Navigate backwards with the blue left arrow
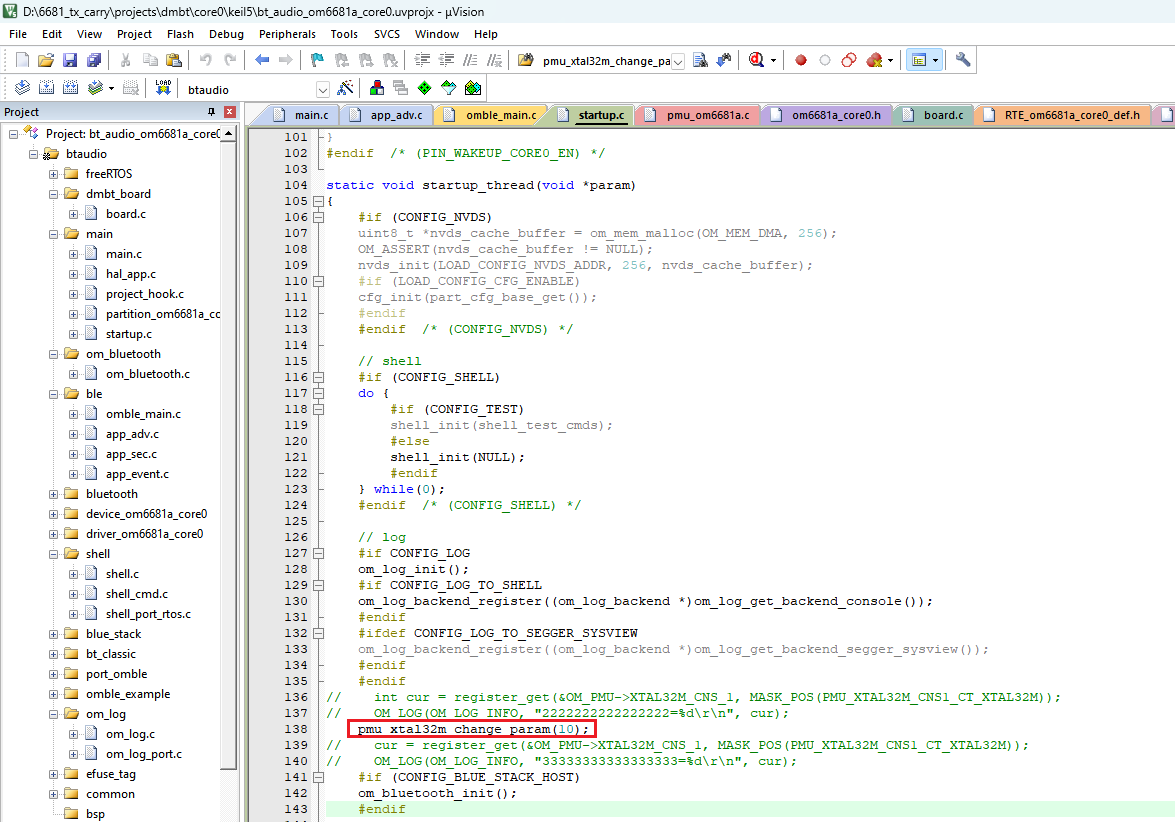Image resolution: width=1175 pixels, height=822 pixels. coord(262,60)
